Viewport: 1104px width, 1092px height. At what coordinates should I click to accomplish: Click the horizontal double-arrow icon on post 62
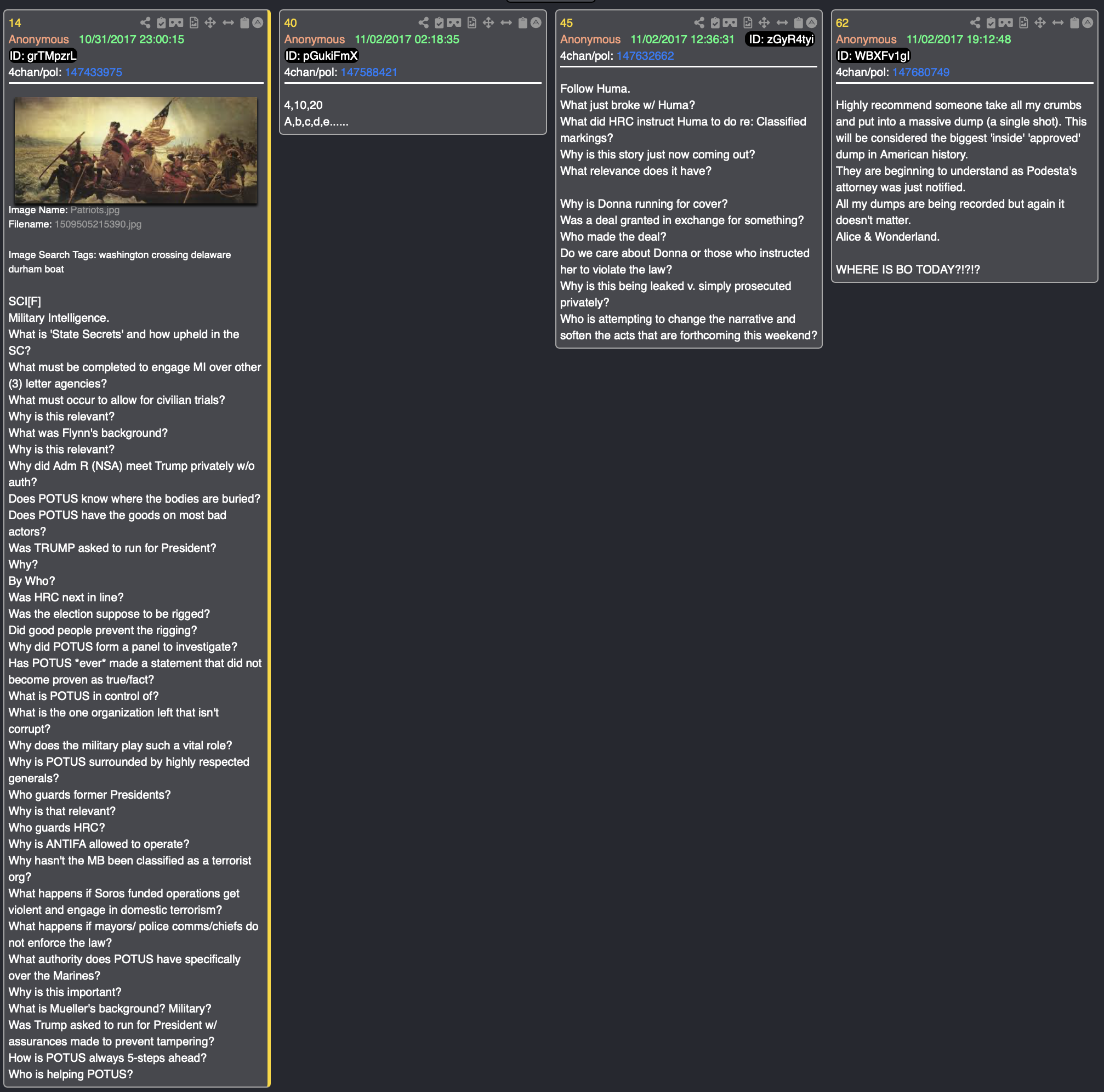point(1059,23)
